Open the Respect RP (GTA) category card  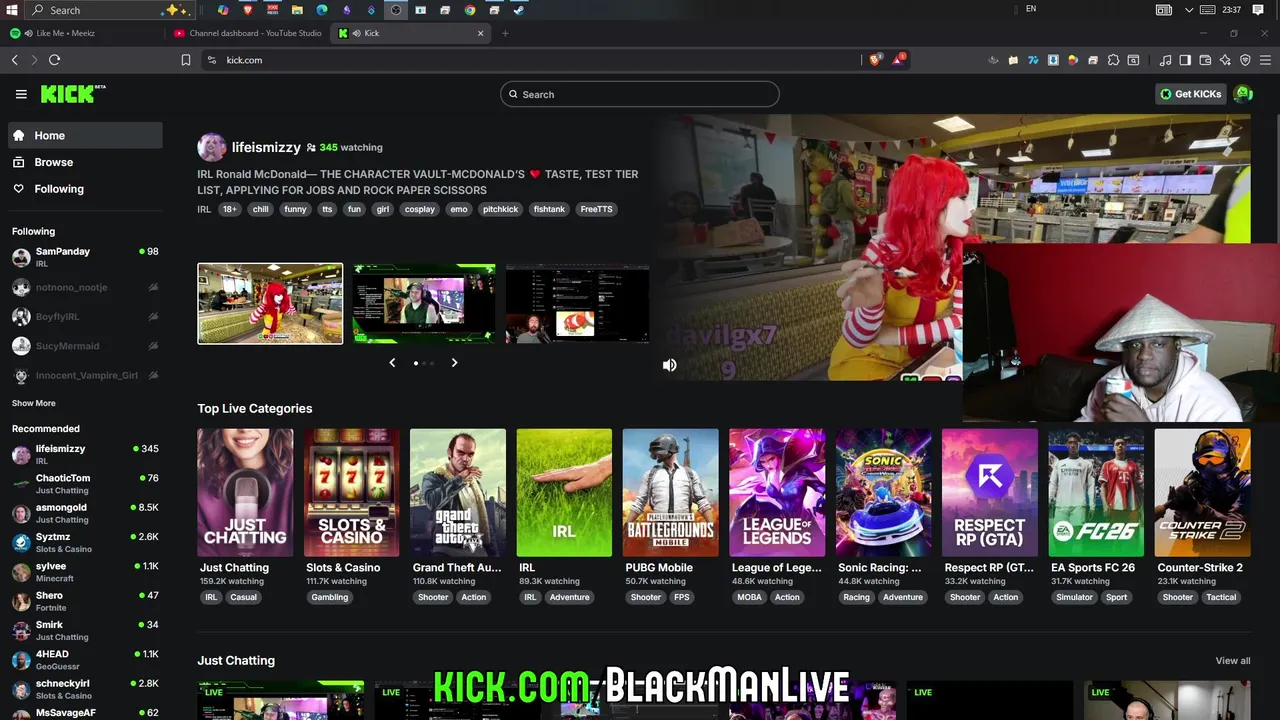(990, 493)
